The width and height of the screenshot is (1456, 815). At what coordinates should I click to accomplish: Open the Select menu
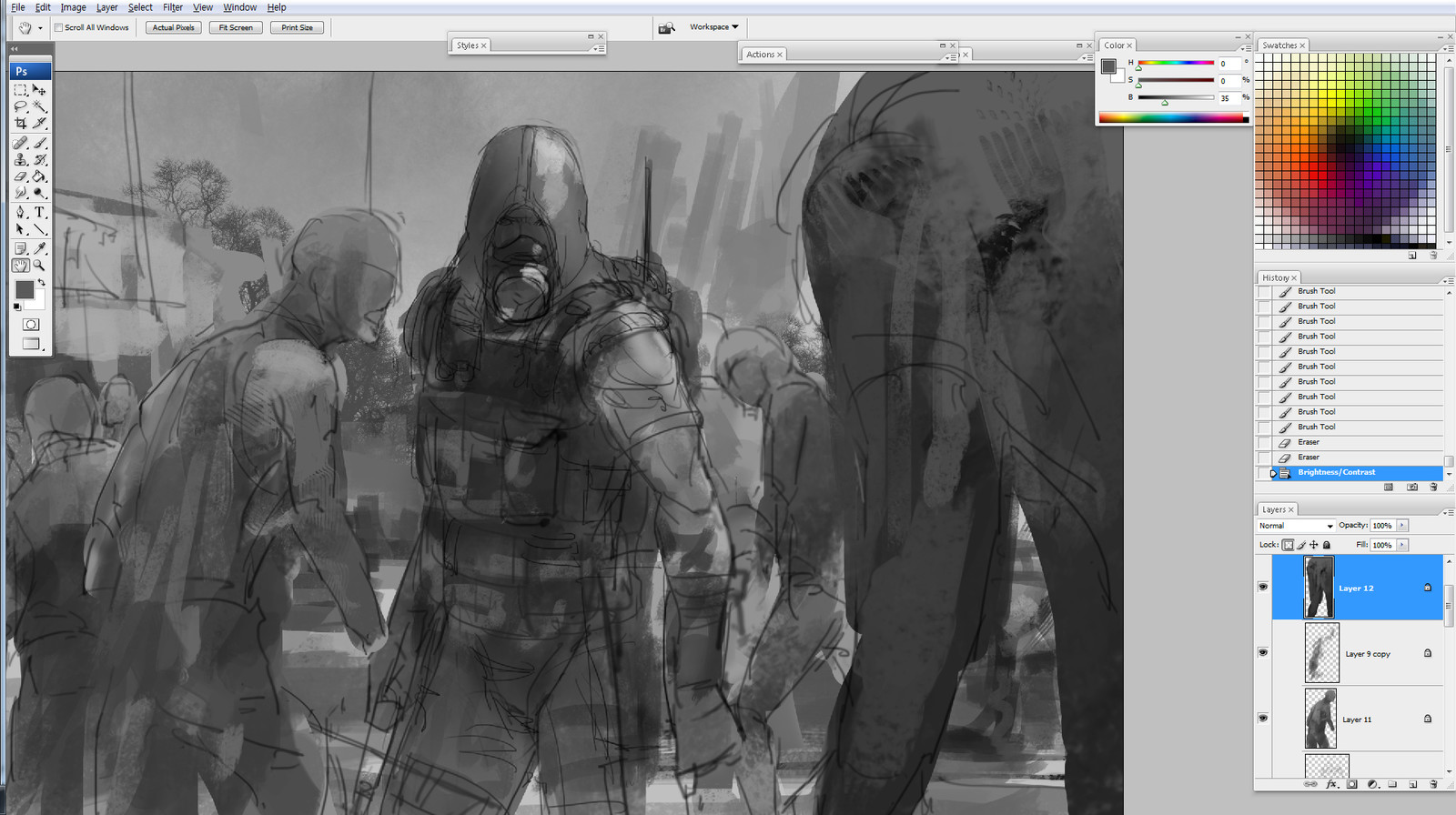(x=140, y=7)
